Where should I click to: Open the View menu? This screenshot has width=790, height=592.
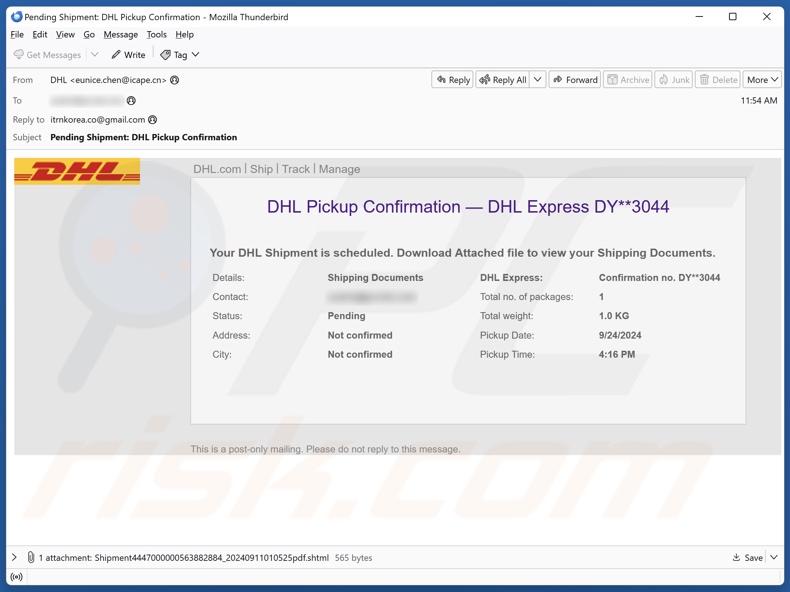[65, 34]
